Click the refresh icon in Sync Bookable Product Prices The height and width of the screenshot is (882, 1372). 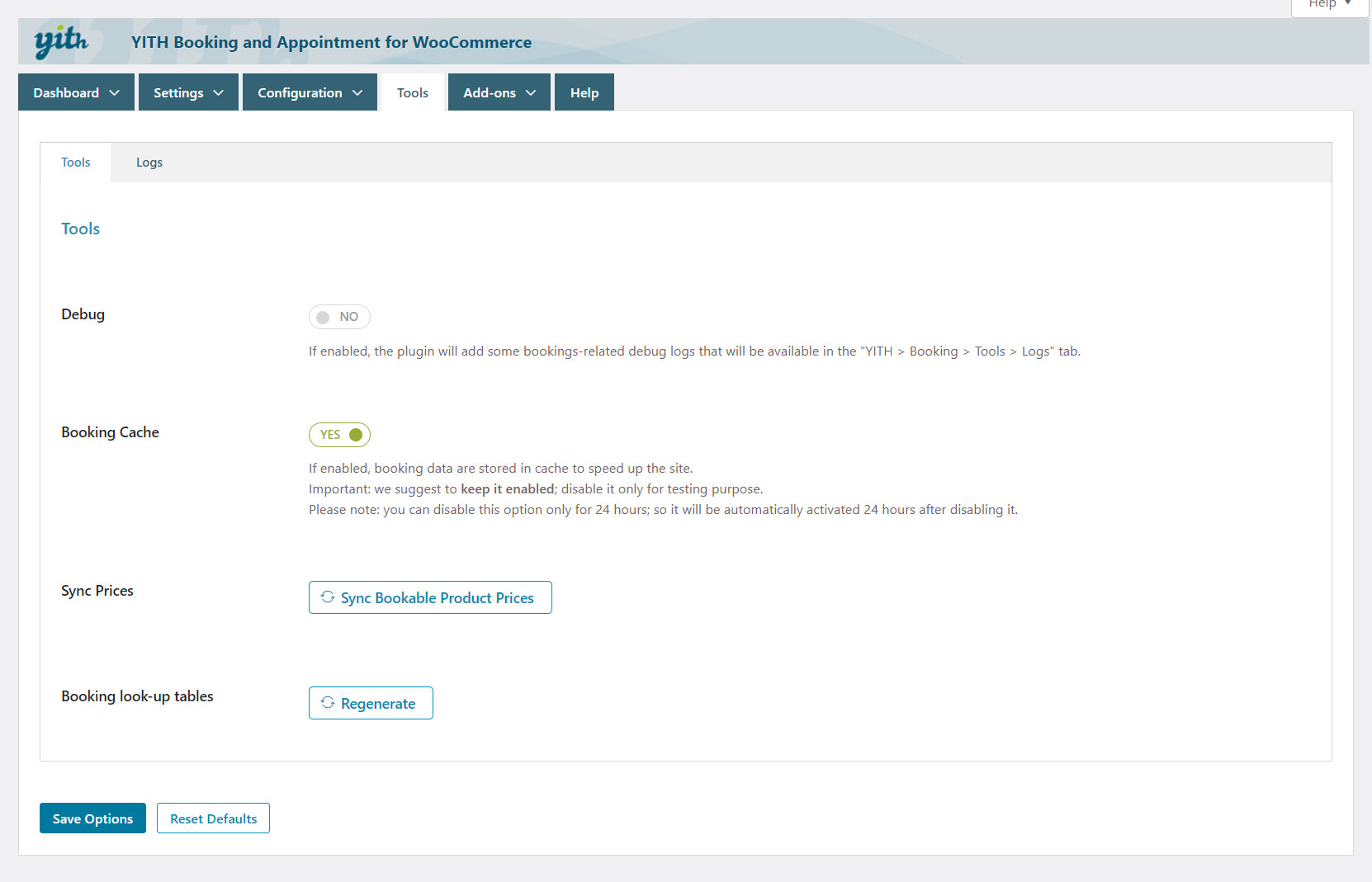(x=328, y=597)
